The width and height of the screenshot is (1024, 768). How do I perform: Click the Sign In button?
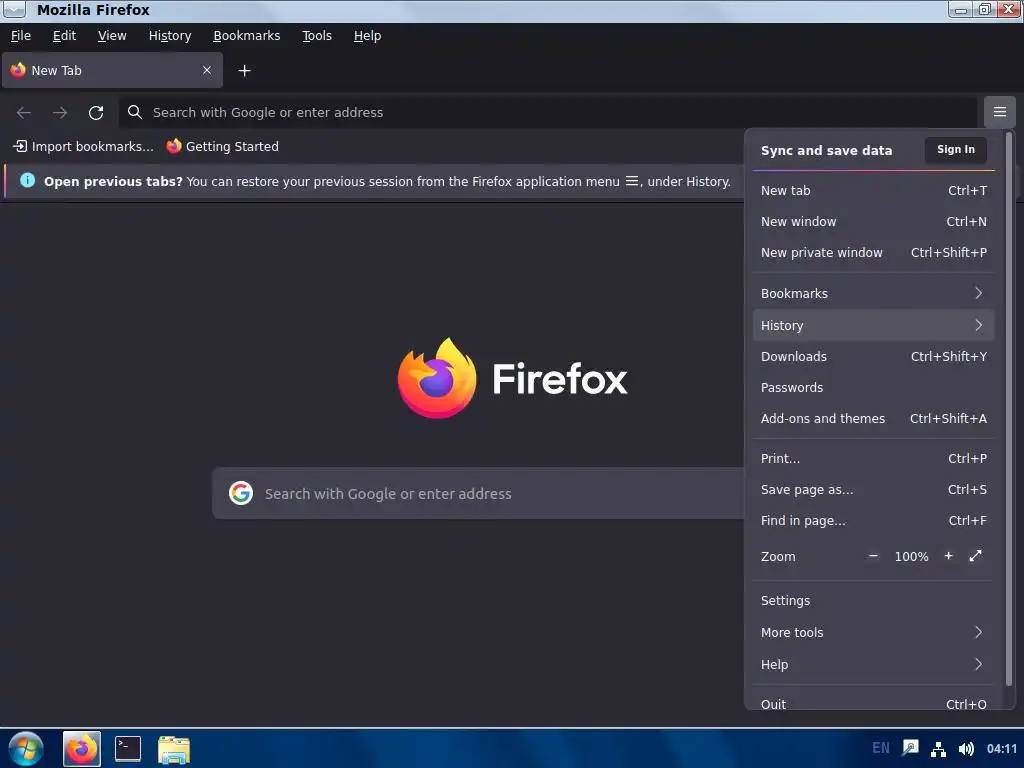(x=955, y=150)
